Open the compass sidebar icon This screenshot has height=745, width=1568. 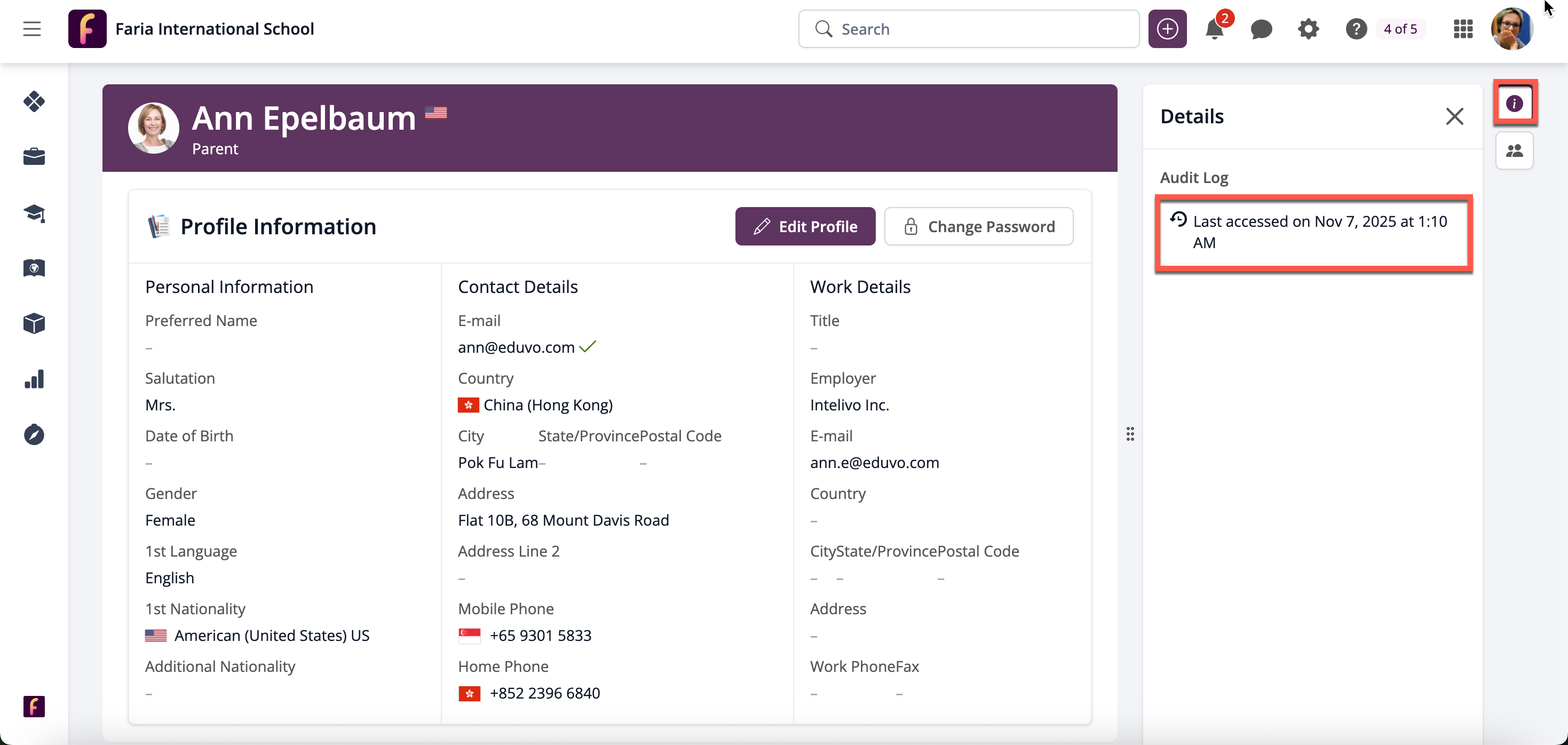coord(34,434)
